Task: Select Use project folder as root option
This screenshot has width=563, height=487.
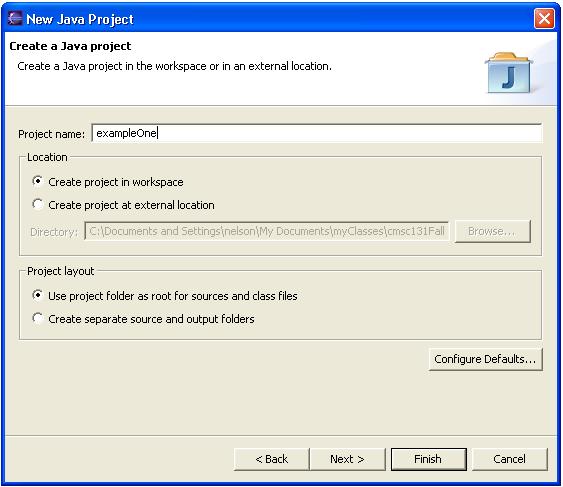Action: click(x=165, y=296)
